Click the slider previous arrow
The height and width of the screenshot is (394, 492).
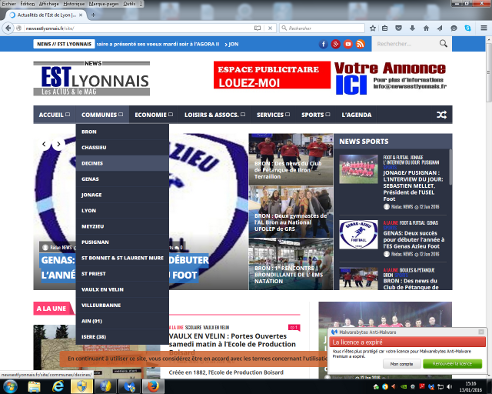tap(44, 144)
